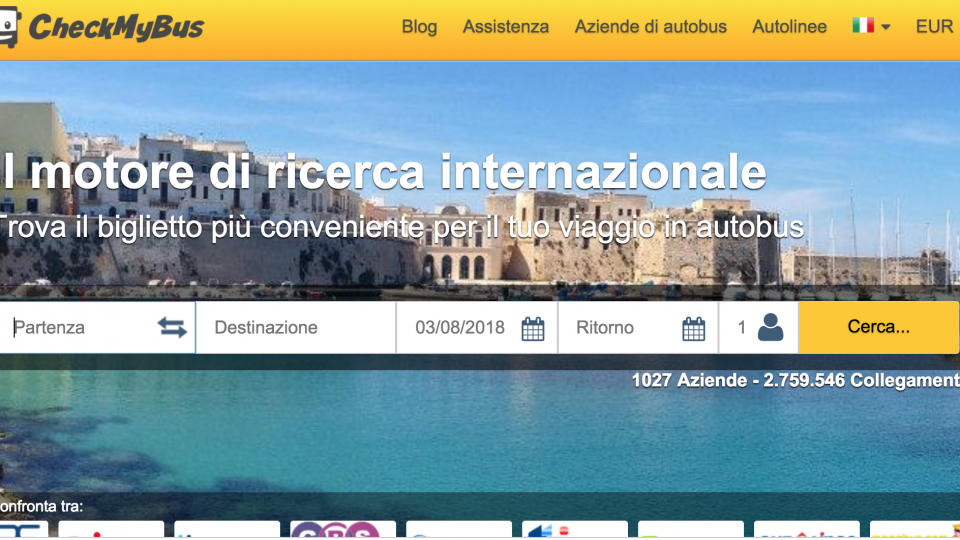The width and height of the screenshot is (960, 540).
Task: Open calendar icon for Ritorno date
Action: click(694, 328)
